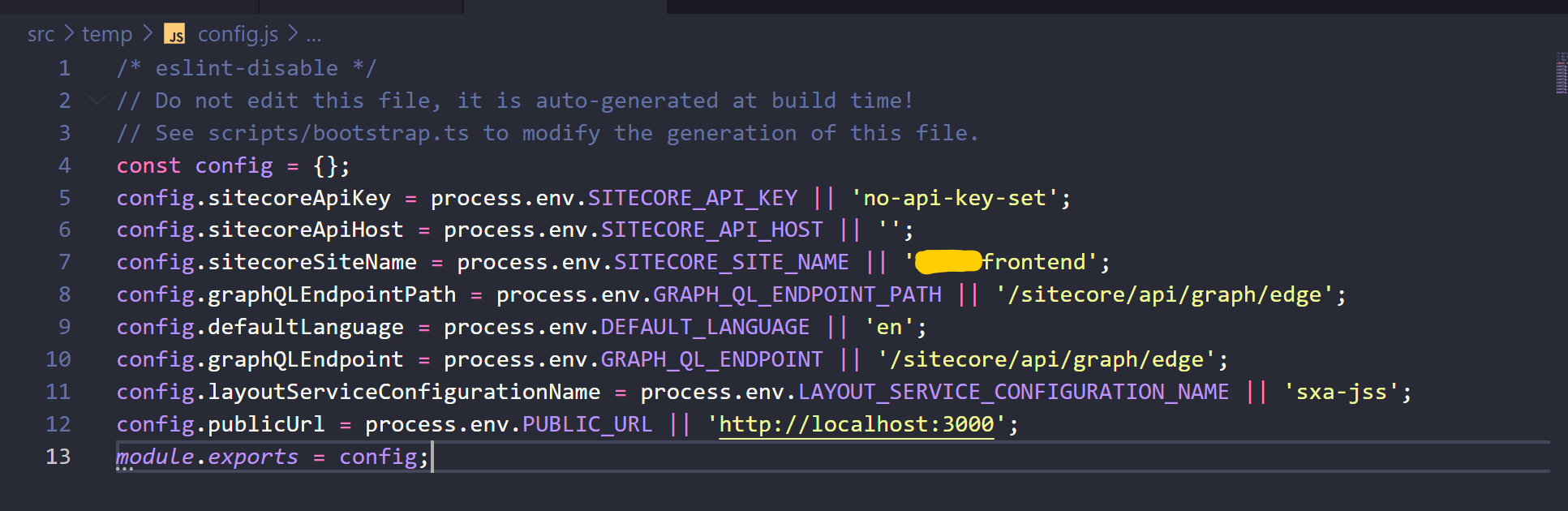Image resolution: width=1568 pixels, height=511 pixels.
Task: Click 'GRAPH_QL_ENDPOINT' variable on line 10
Action: 712,360
